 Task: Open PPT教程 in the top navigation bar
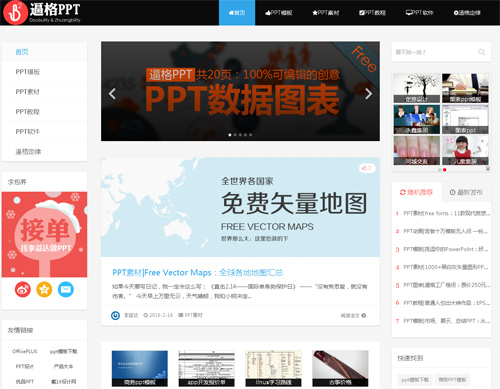tap(372, 13)
